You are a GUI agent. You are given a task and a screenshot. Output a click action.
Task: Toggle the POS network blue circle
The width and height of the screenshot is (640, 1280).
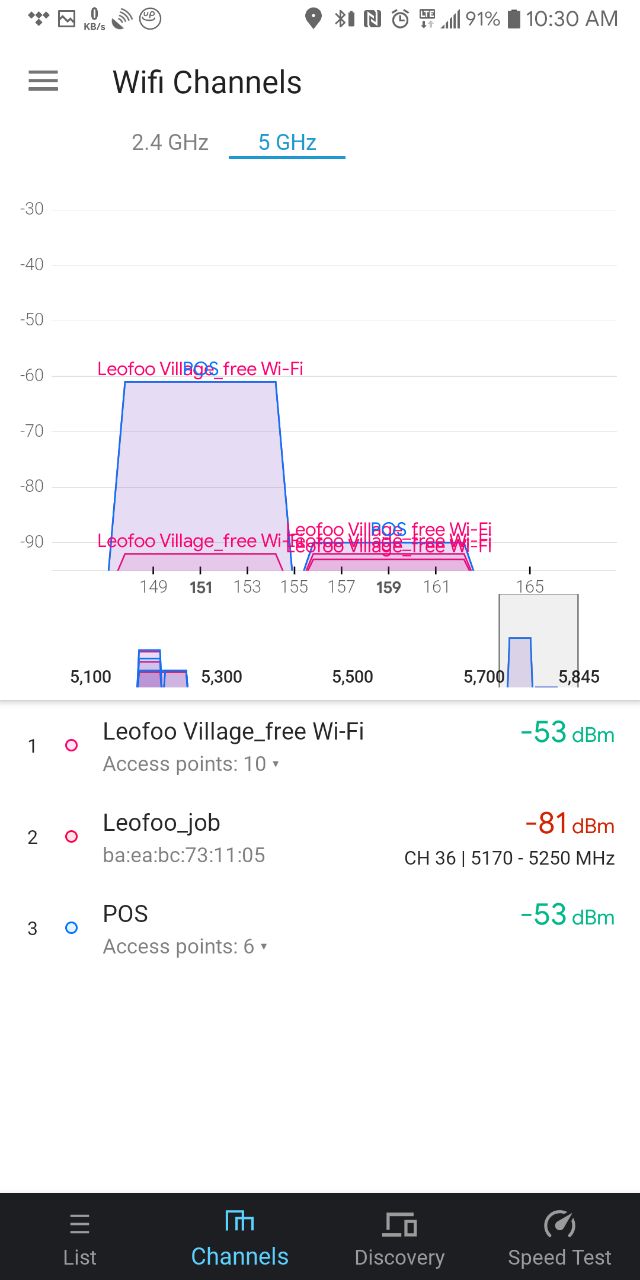[71, 928]
